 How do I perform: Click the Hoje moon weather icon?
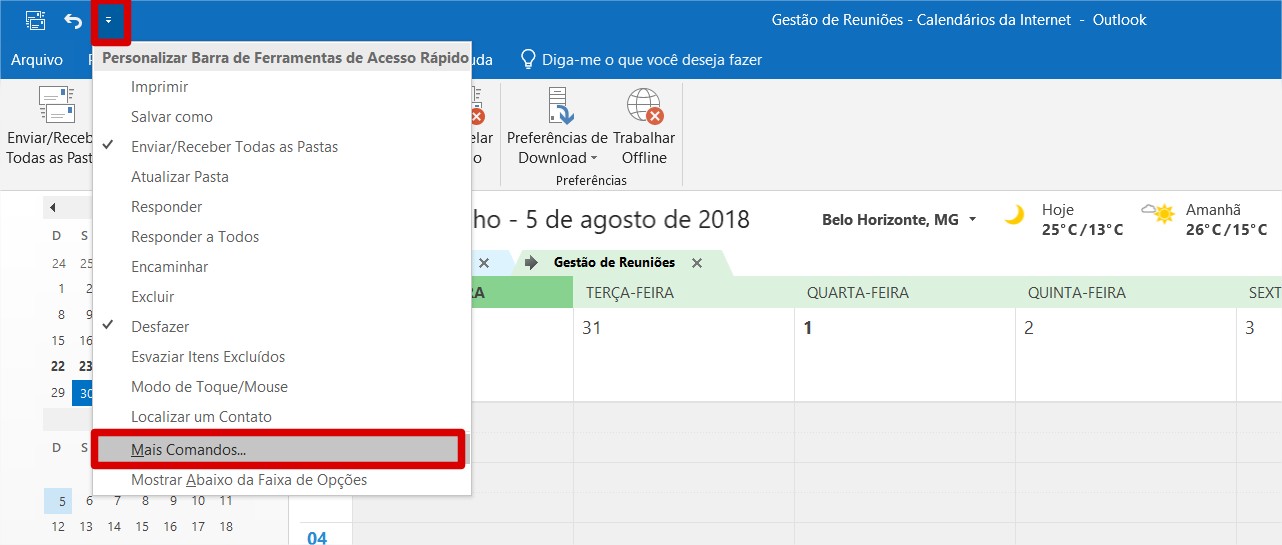1015,215
